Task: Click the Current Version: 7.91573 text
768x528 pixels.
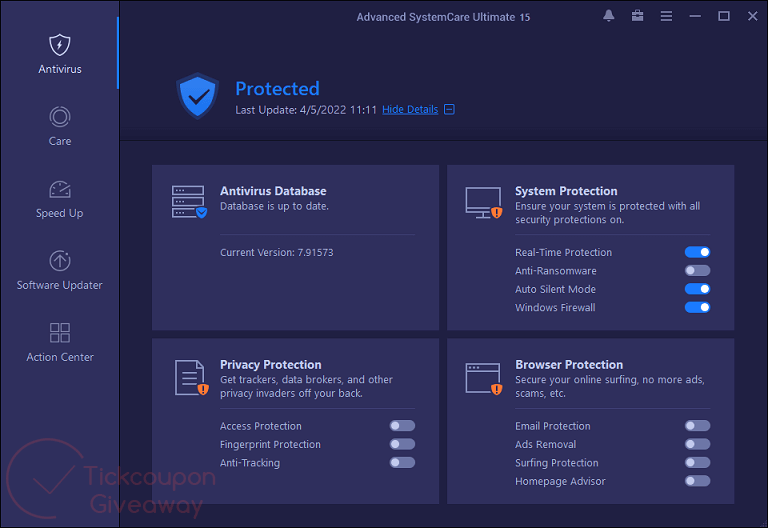Action: click(277, 253)
